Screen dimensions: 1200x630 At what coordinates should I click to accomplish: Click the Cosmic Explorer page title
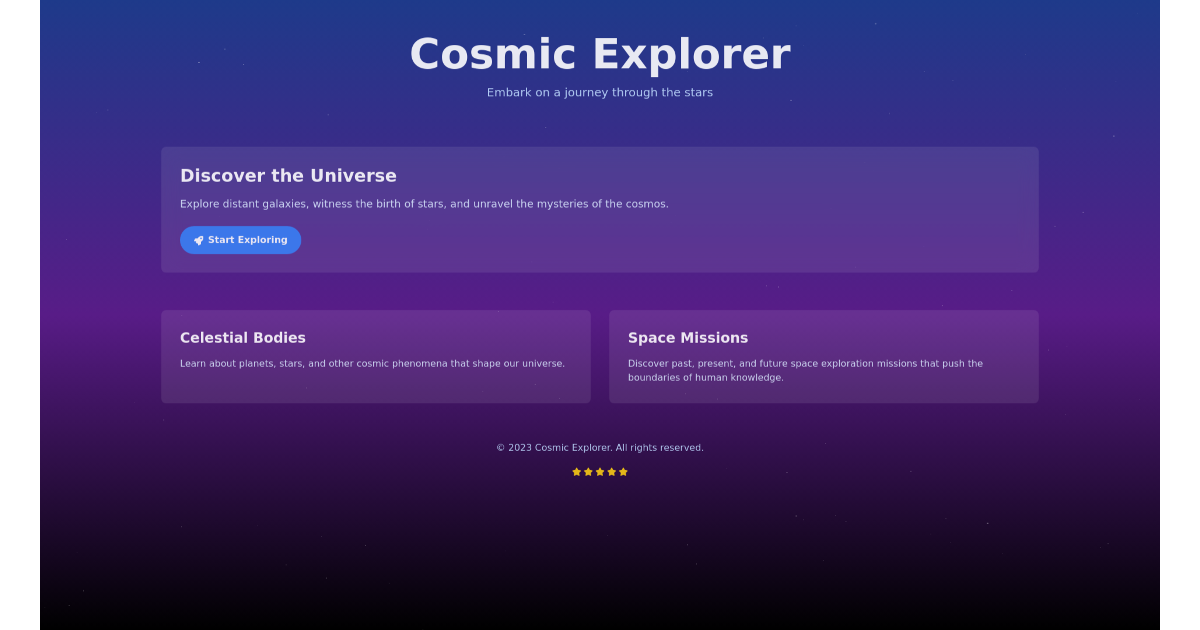tap(600, 54)
